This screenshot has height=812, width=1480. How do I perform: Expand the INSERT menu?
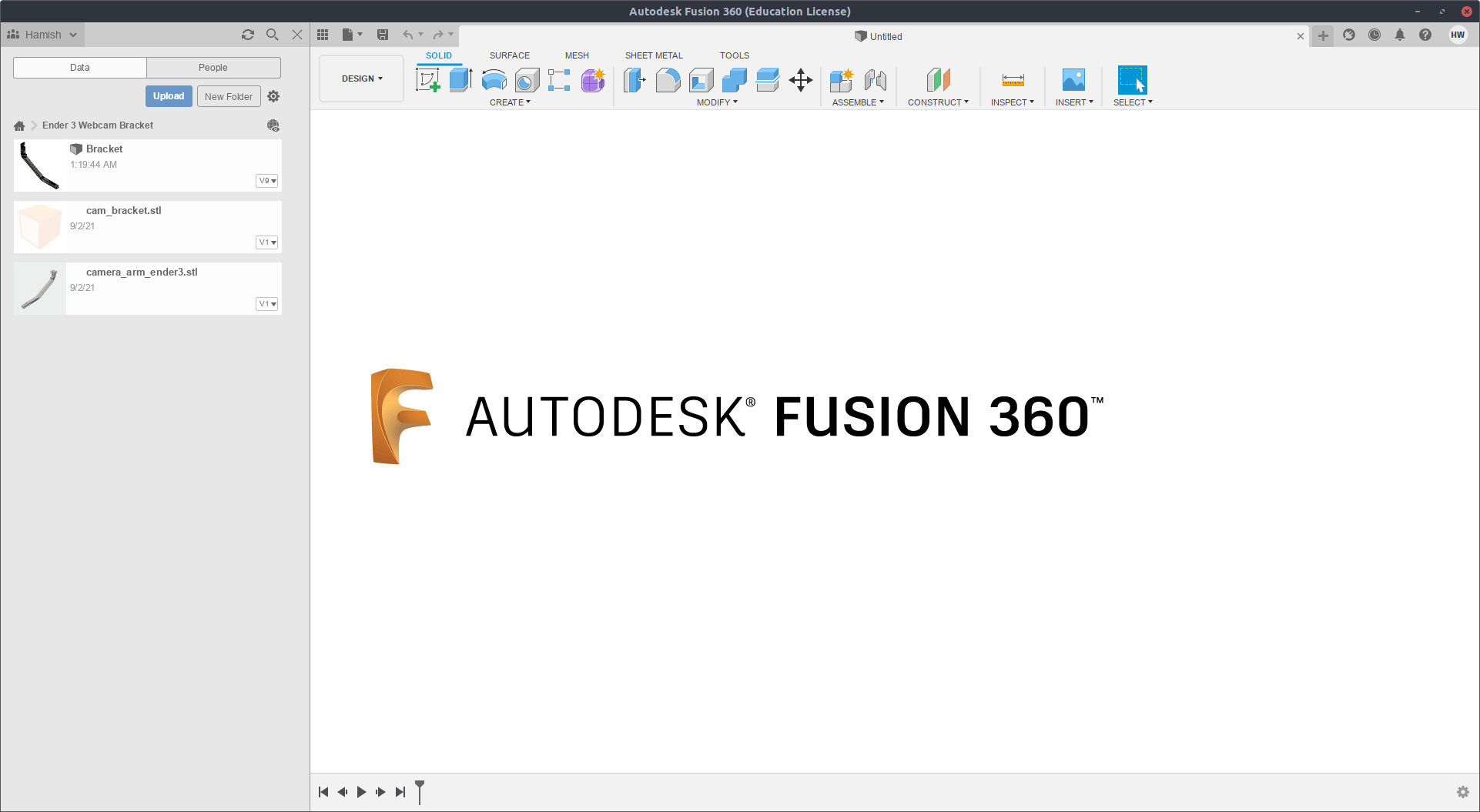pos(1074,102)
